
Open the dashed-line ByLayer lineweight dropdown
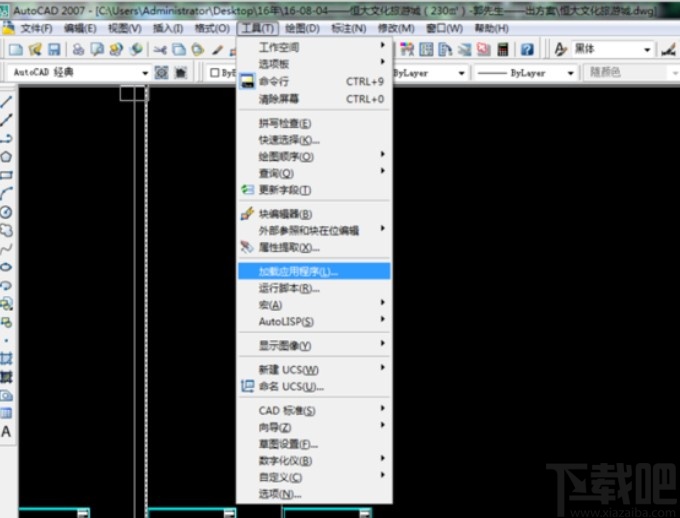(x=526, y=73)
